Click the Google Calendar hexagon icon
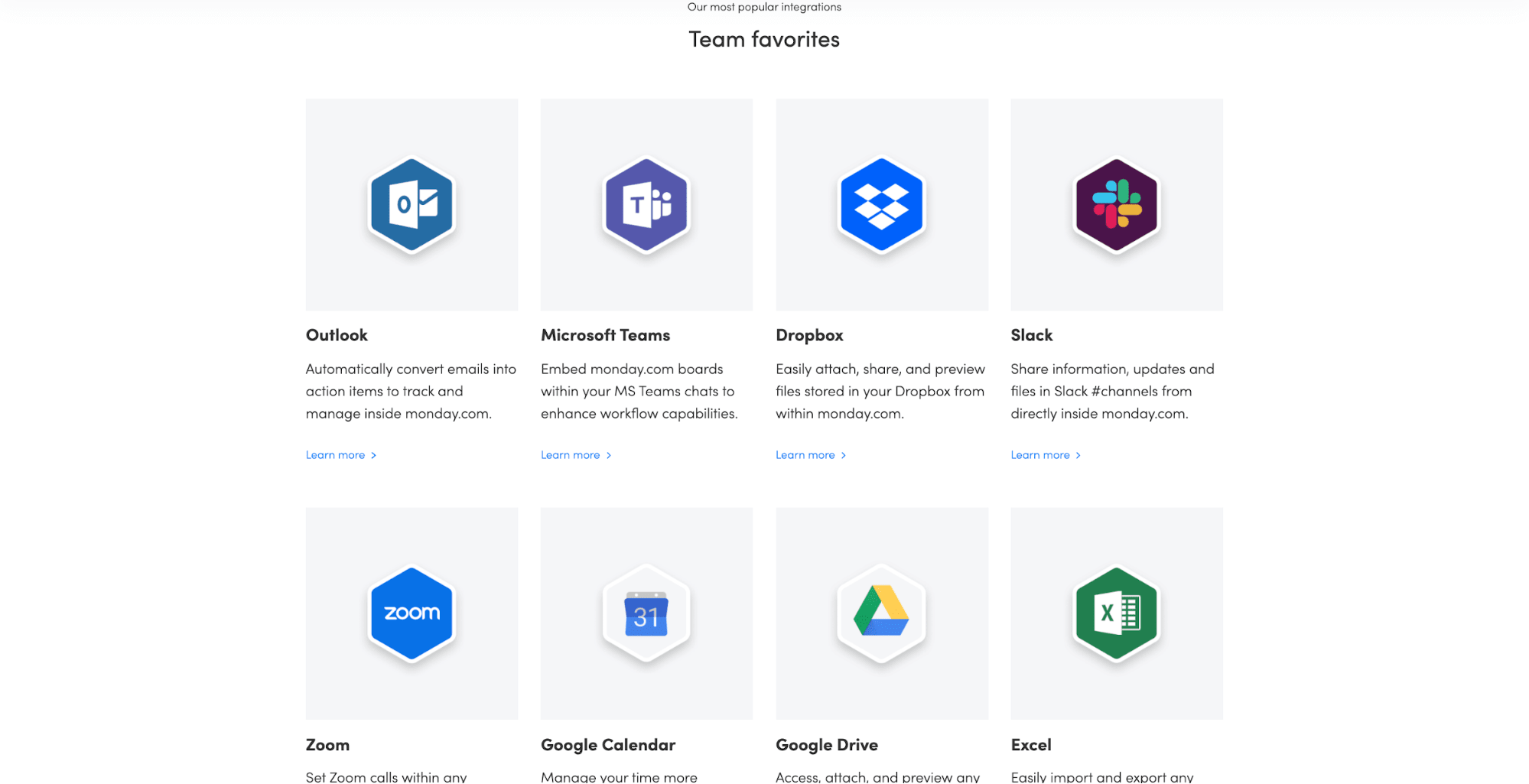The height and width of the screenshot is (784, 1529). click(x=646, y=613)
